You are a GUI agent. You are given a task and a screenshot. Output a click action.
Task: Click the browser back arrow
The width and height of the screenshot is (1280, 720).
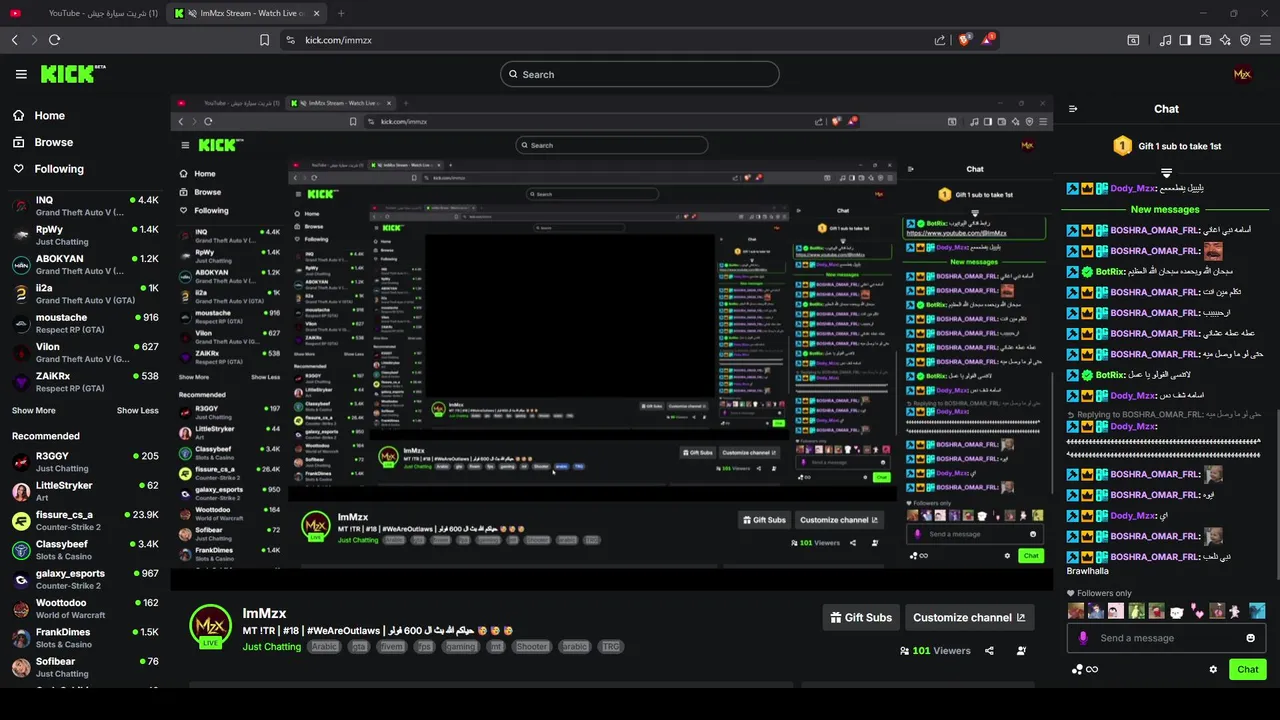click(14, 40)
